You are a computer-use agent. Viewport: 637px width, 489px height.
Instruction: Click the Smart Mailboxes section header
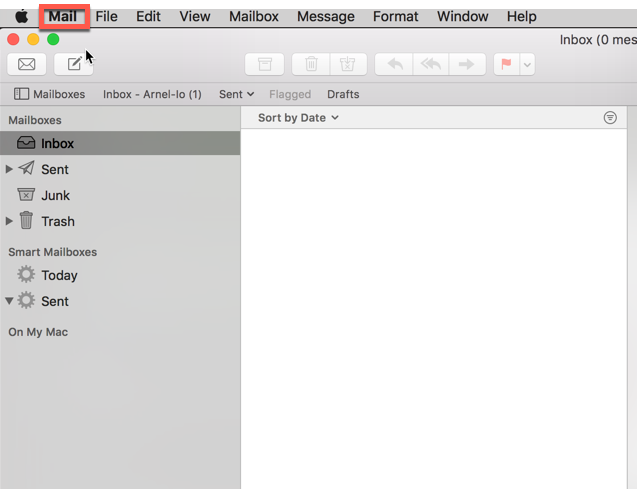coord(53,252)
